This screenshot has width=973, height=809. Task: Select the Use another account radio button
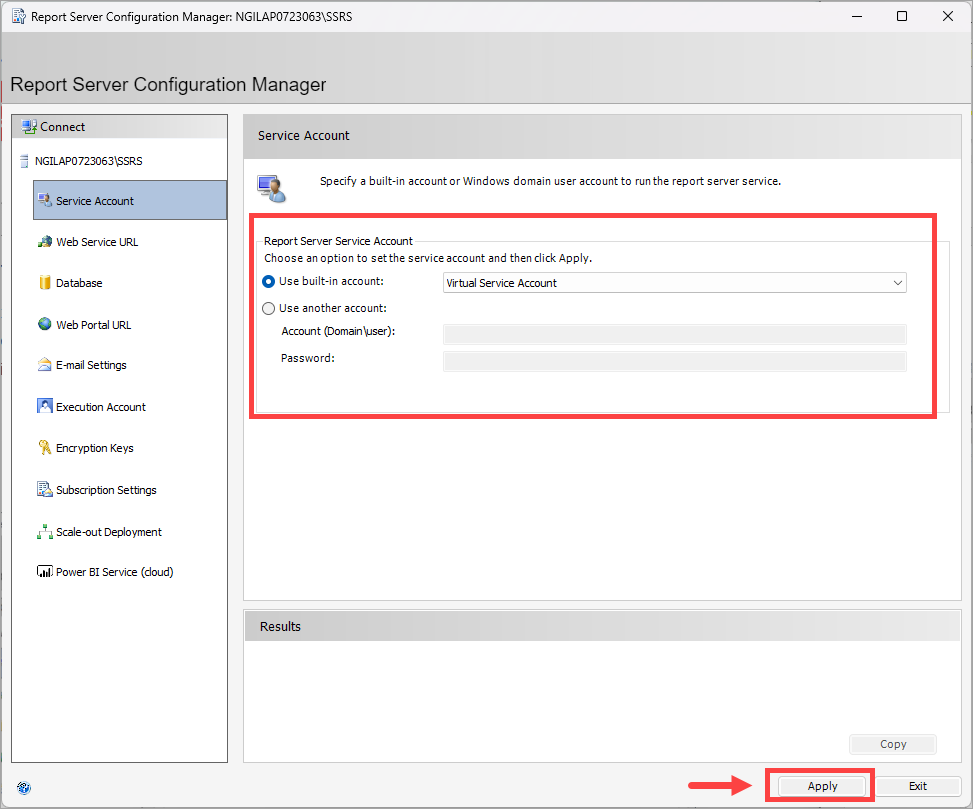pyautogui.click(x=269, y=308)
